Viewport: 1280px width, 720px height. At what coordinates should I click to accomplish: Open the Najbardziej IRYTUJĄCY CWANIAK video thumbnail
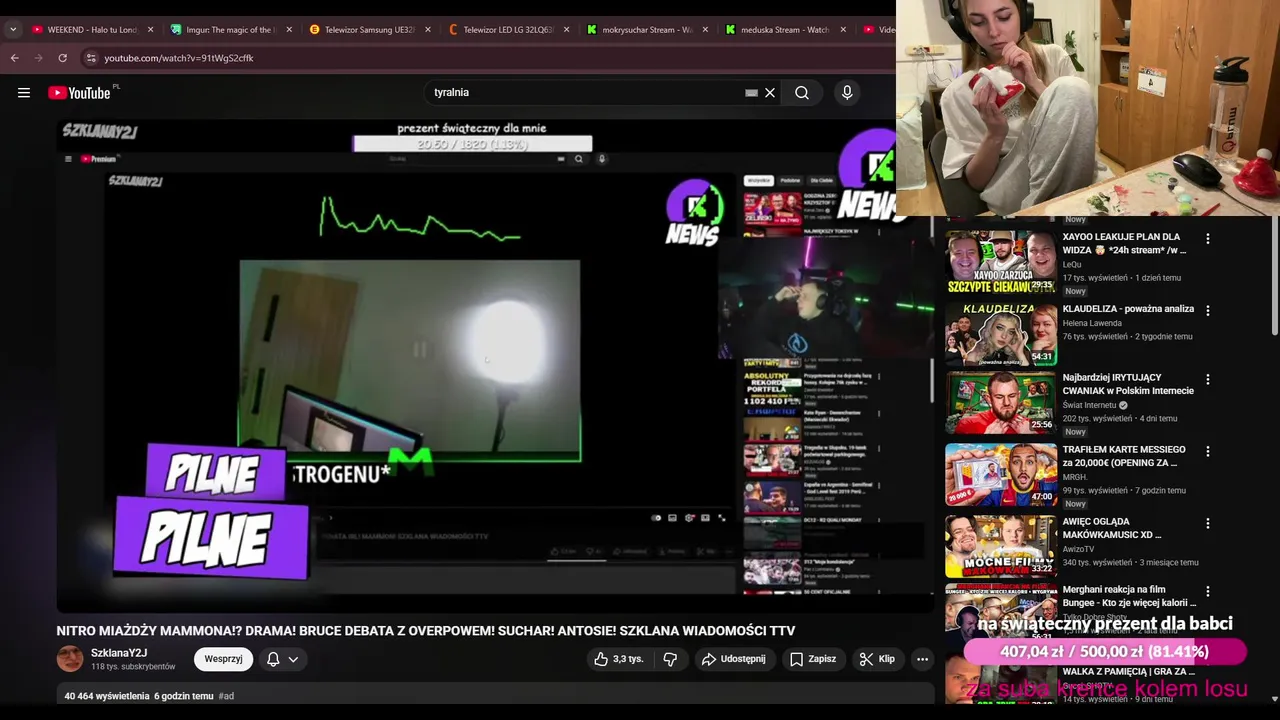coord(1001,403)
